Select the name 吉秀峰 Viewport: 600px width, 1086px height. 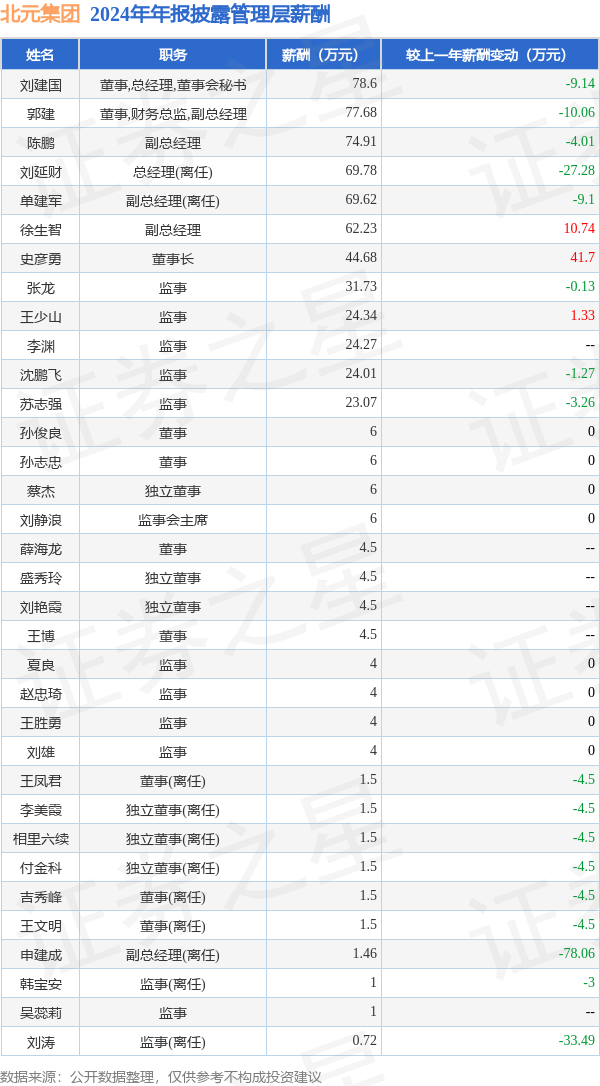[40, 898]
